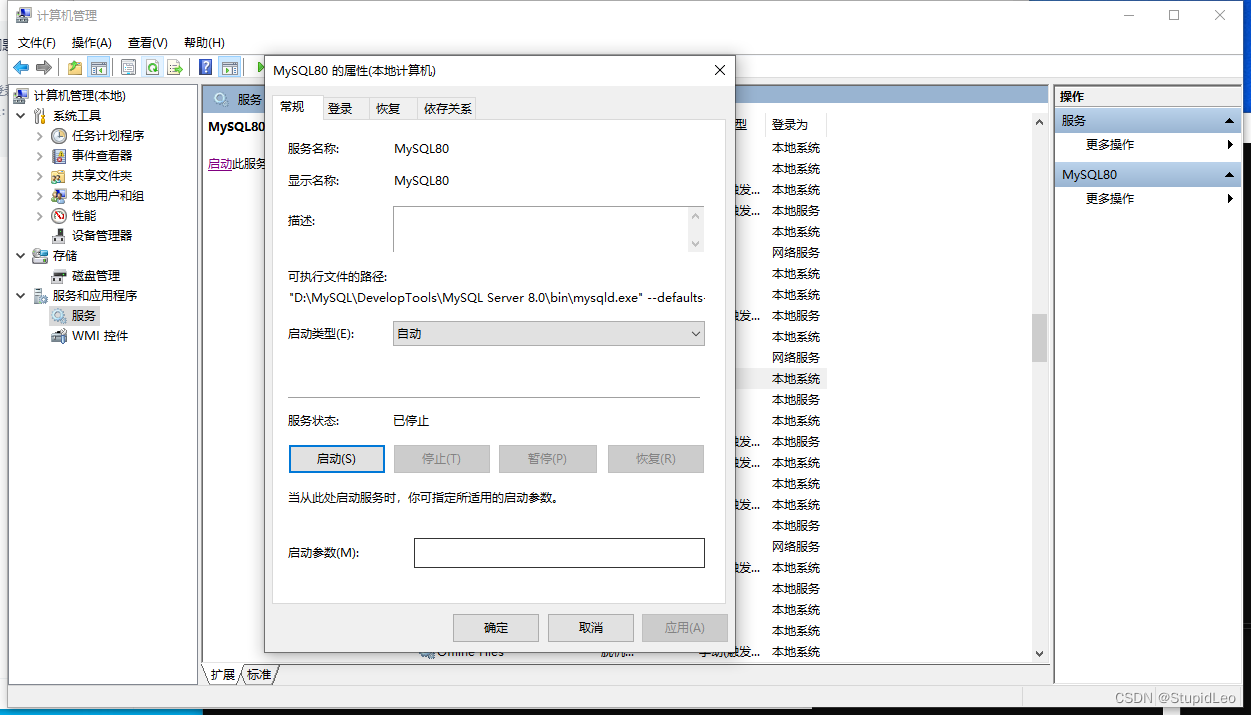Click the properties toolbar icon
The height and width of the screenshot is (715, 1251).
[x=129, y=66]
